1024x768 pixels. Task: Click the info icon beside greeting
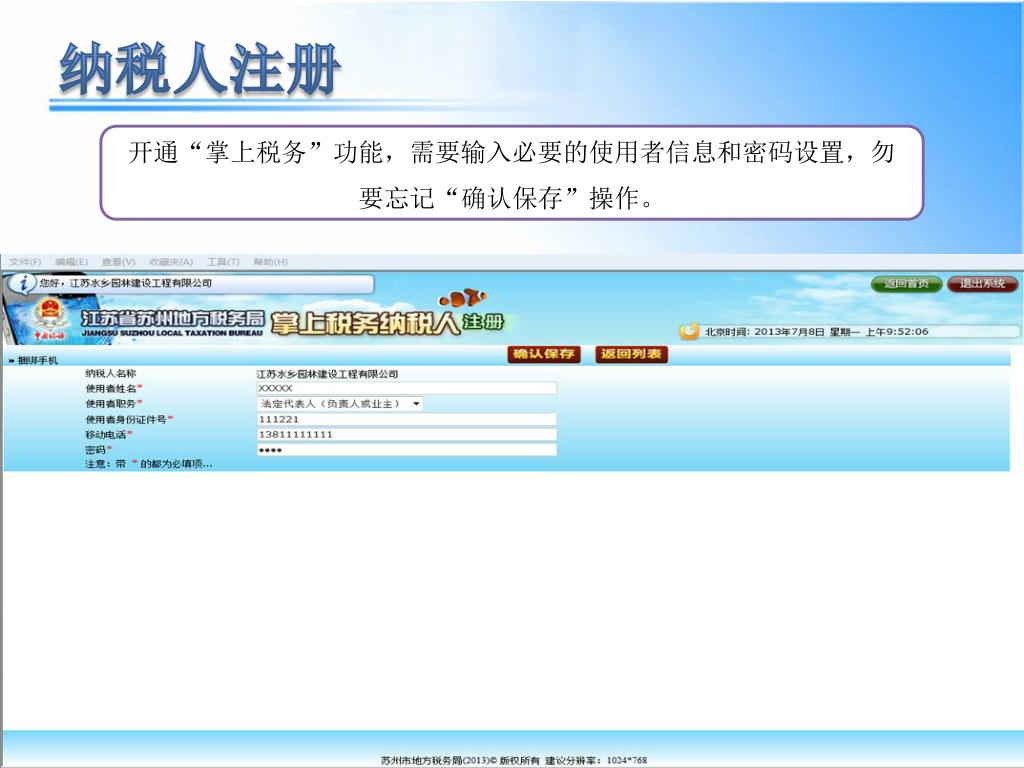coord(24,283)
